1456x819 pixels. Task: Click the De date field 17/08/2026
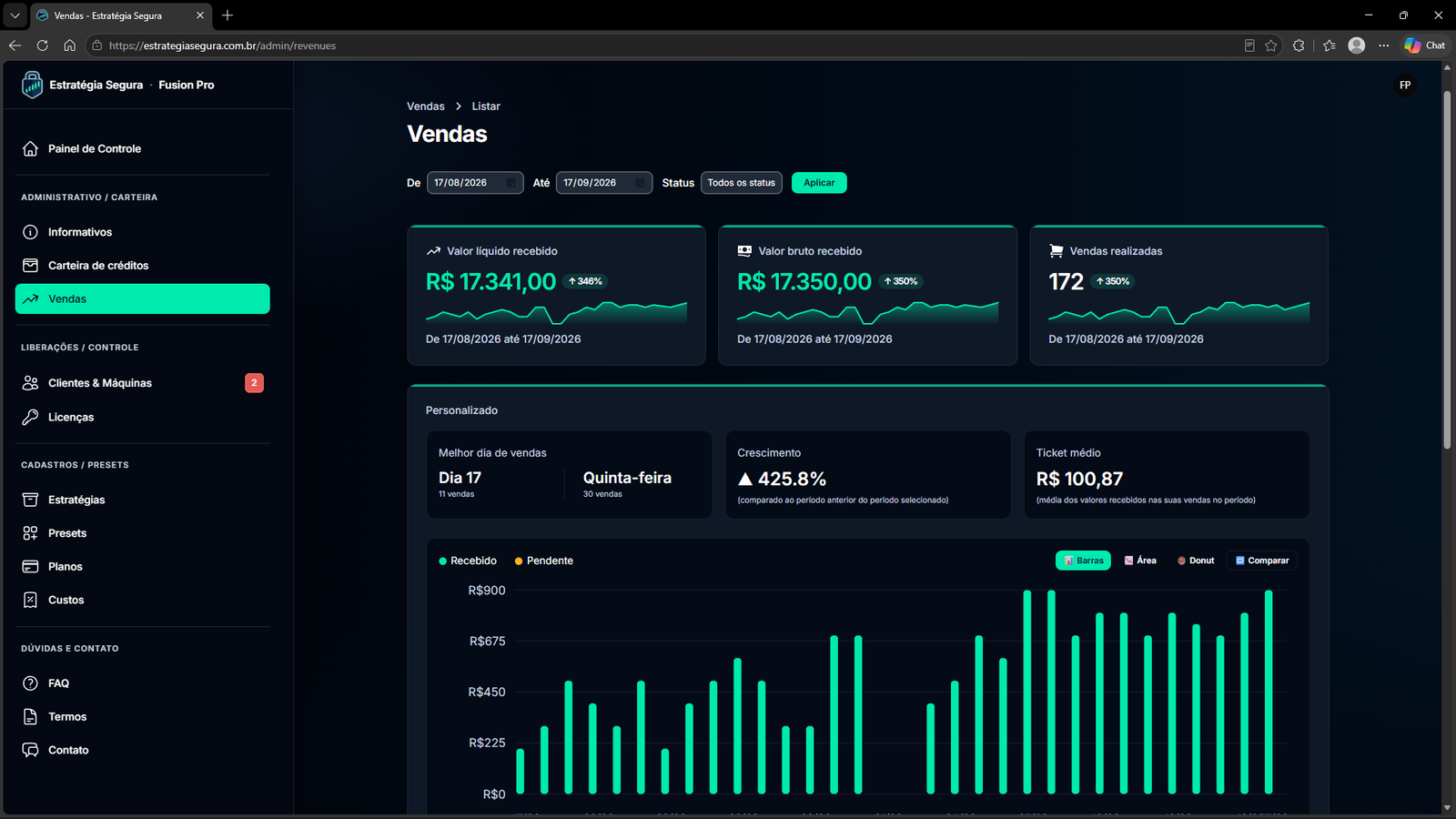pos(475,183)
